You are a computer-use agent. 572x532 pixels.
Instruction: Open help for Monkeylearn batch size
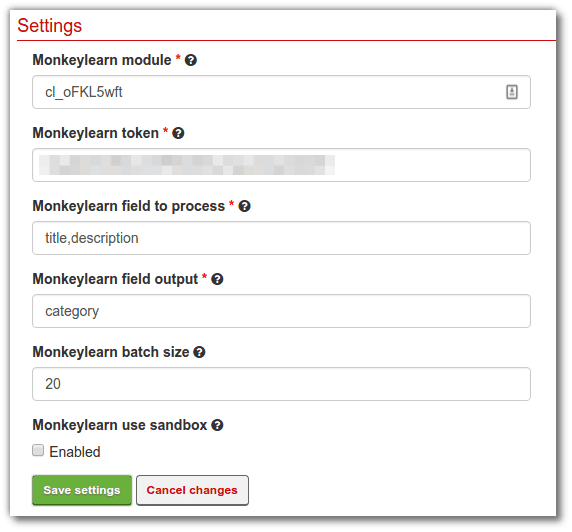pos(199,352)
